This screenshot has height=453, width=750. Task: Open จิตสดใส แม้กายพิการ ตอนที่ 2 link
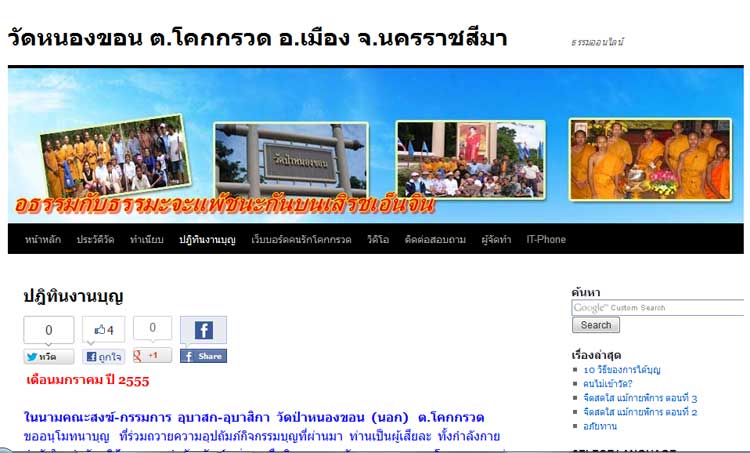[640, 412]
